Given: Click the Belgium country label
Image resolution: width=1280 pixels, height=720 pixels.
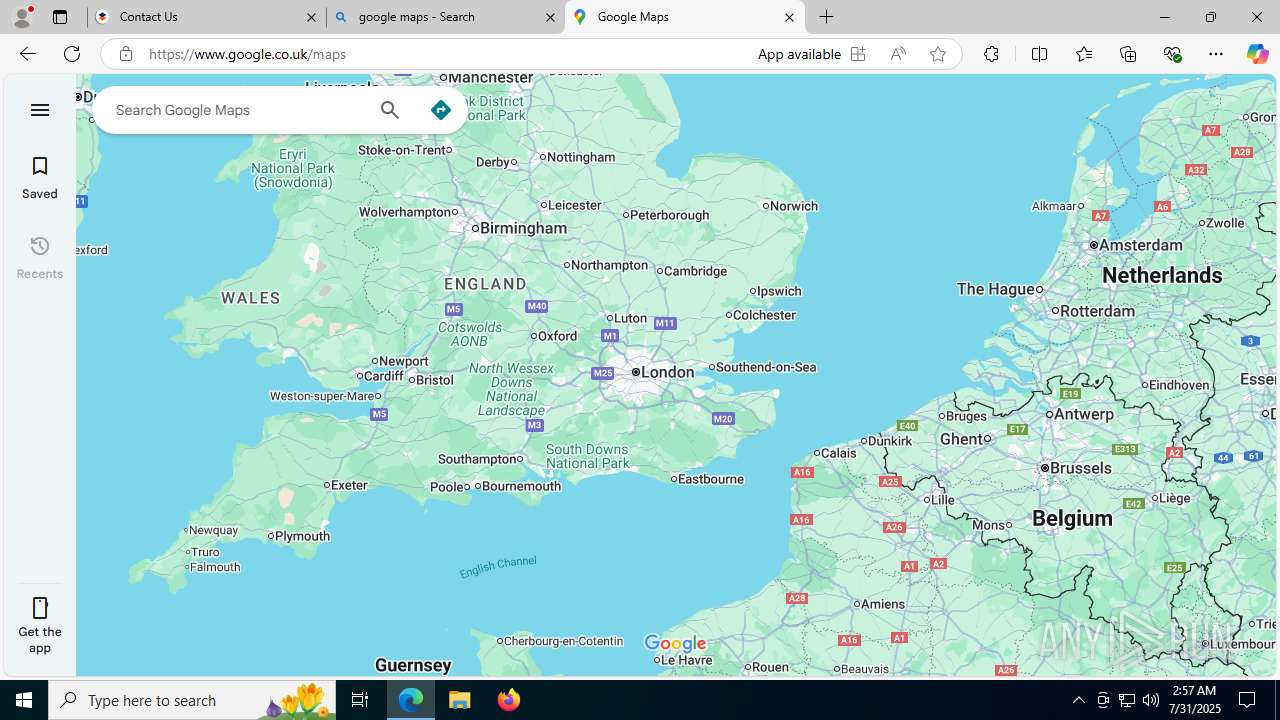Looking at the screenshot, I should [1072, 518].
